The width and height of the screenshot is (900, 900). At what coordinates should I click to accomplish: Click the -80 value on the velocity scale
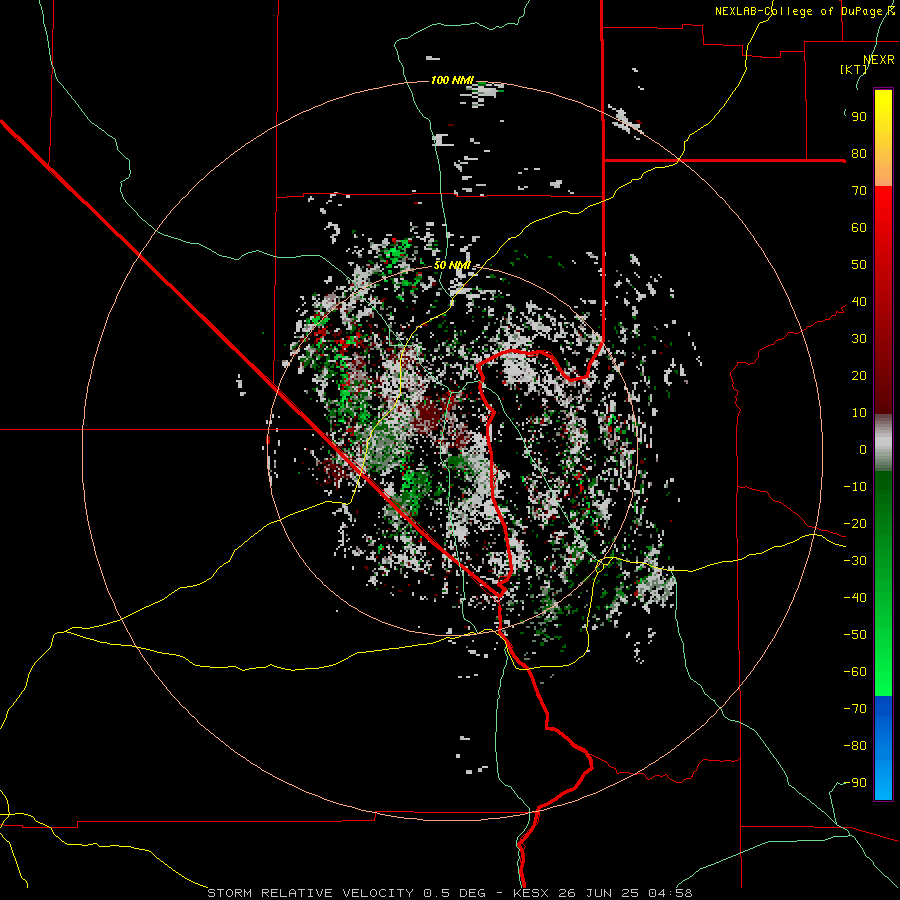pos(855,746)
